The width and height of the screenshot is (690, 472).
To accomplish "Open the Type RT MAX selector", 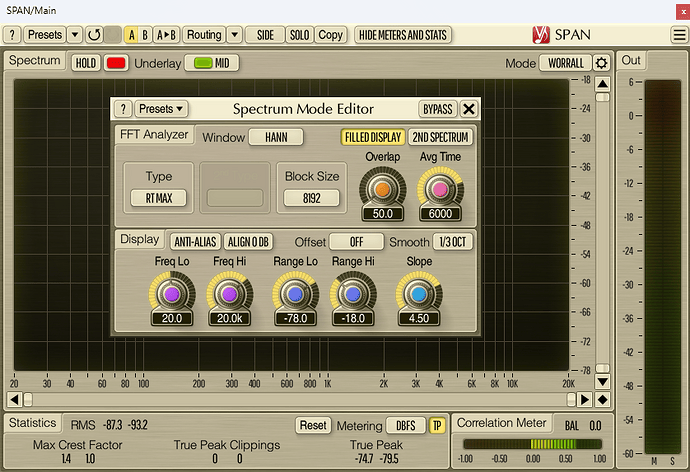I will pyautogui.click(x=158, y=198).
